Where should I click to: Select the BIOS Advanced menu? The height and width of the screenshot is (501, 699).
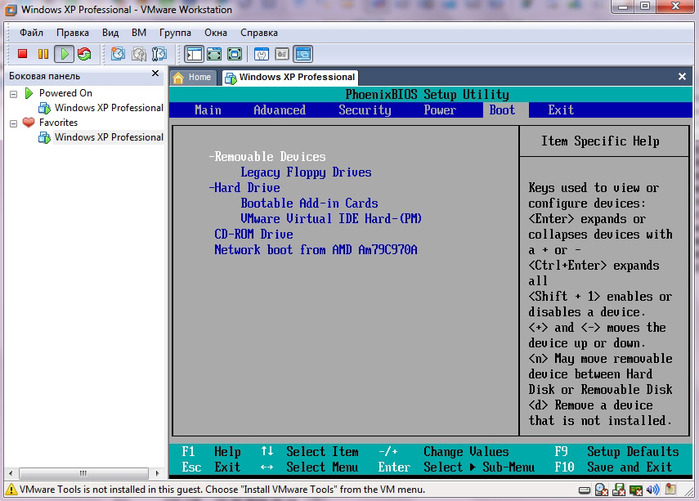280,110
